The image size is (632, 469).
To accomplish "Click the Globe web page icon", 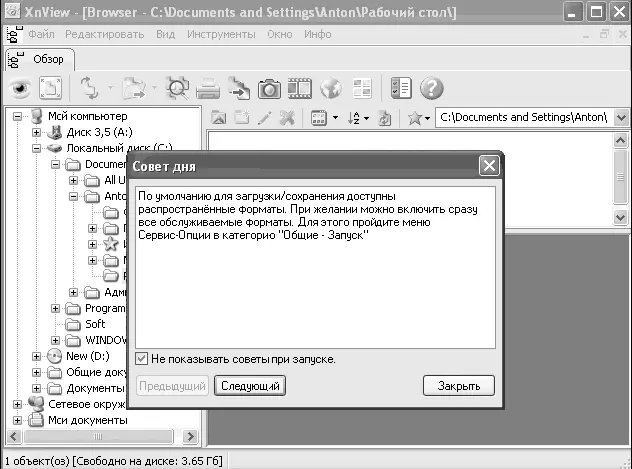I will (x=331, y=88).
